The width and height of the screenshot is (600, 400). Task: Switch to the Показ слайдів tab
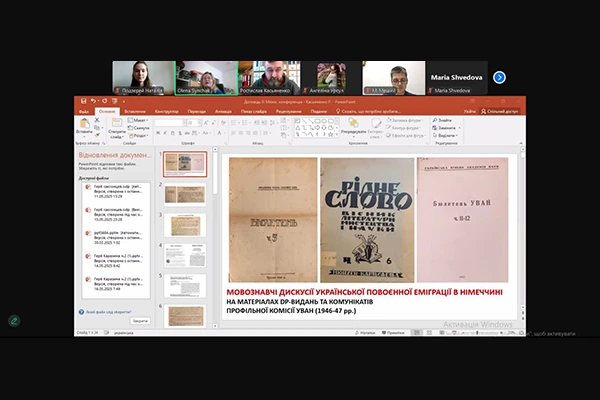(254, 111)
